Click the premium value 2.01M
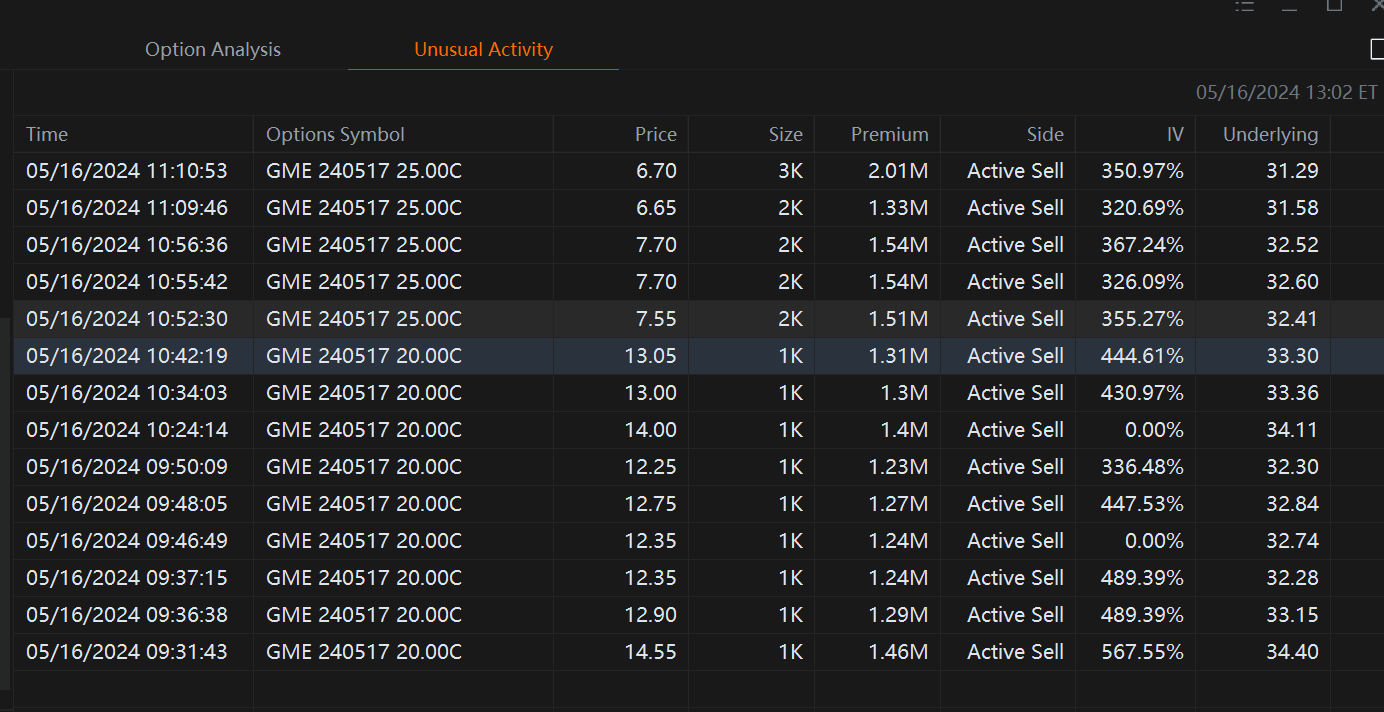 (899, 171)
